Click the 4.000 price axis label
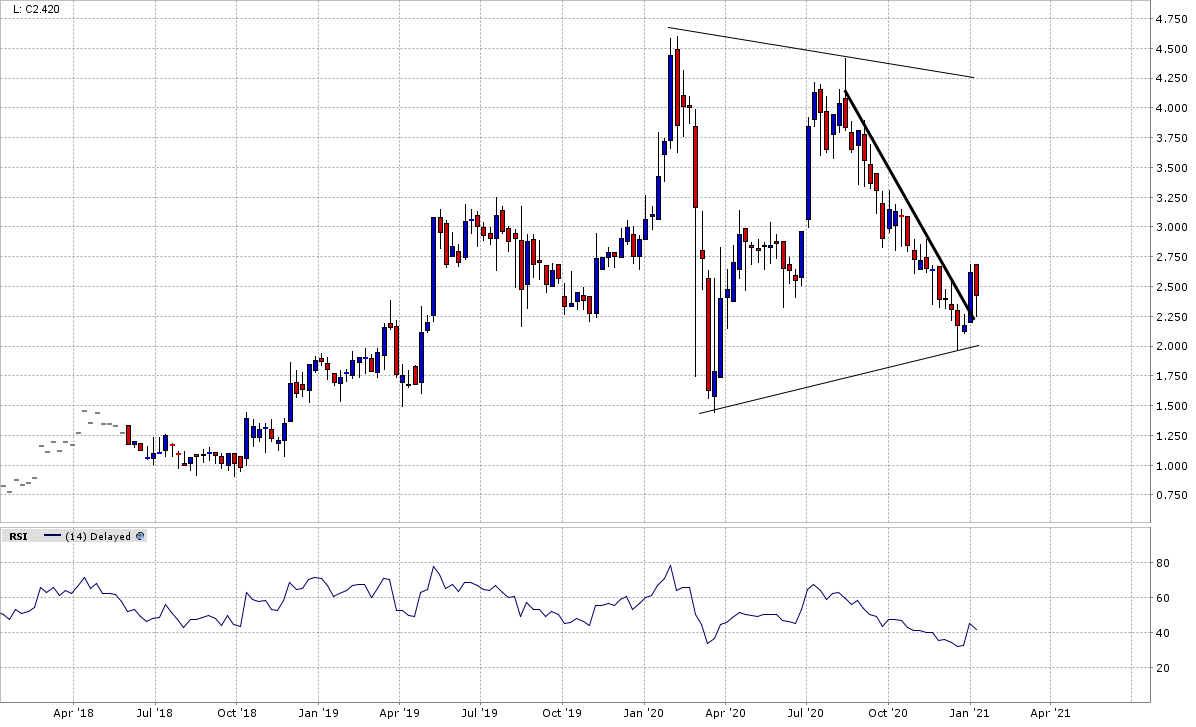Image resolution: width=1196 pixels, height=727 pixels. 1172,108
